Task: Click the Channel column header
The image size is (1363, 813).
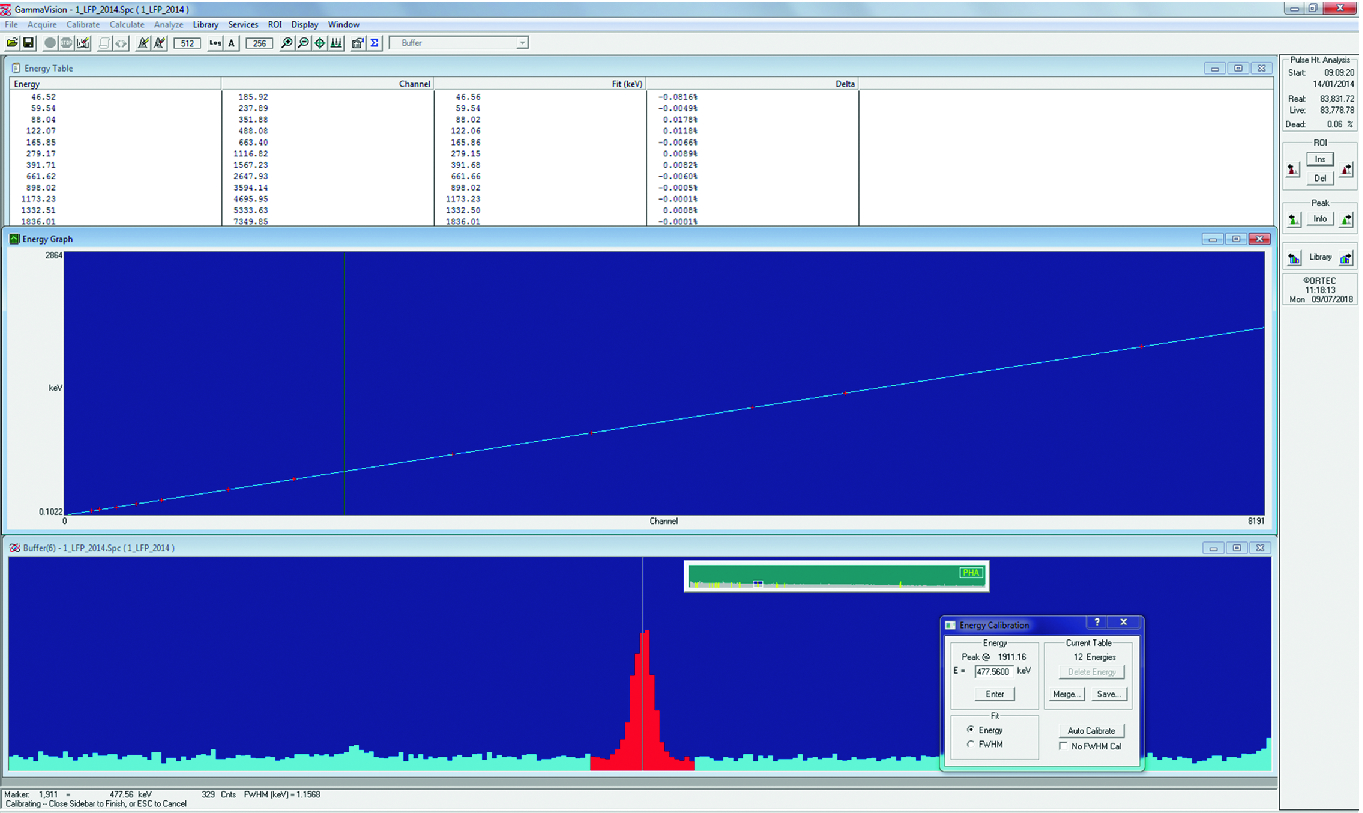Action: tap(327, 84)
